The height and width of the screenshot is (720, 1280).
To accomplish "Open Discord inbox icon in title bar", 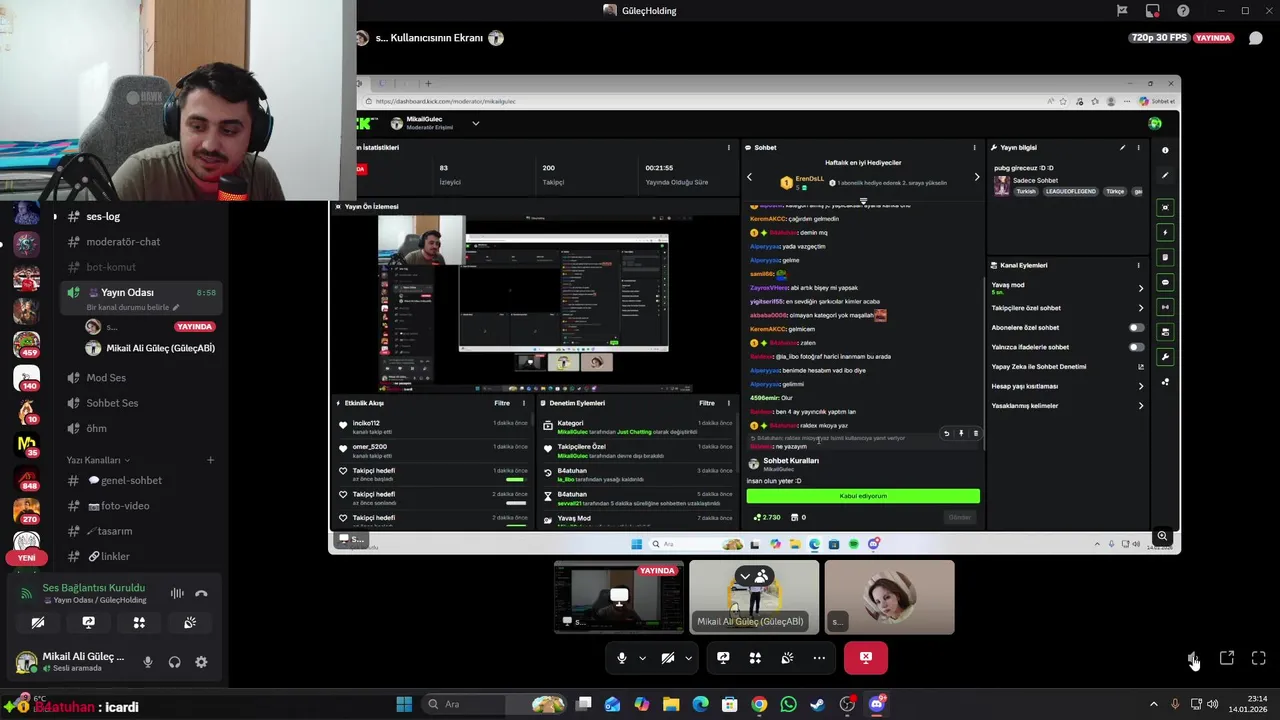I will [x=1153, y=11].
